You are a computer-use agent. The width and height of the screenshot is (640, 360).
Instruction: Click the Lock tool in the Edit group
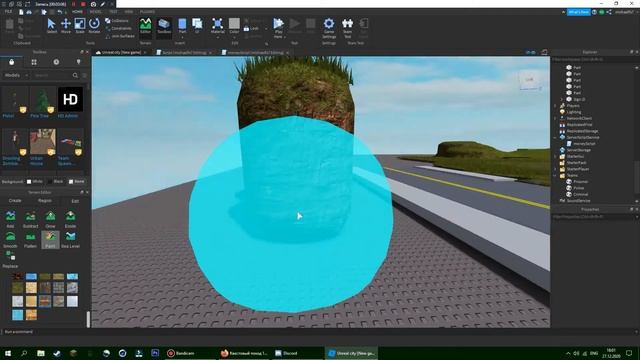251,29
